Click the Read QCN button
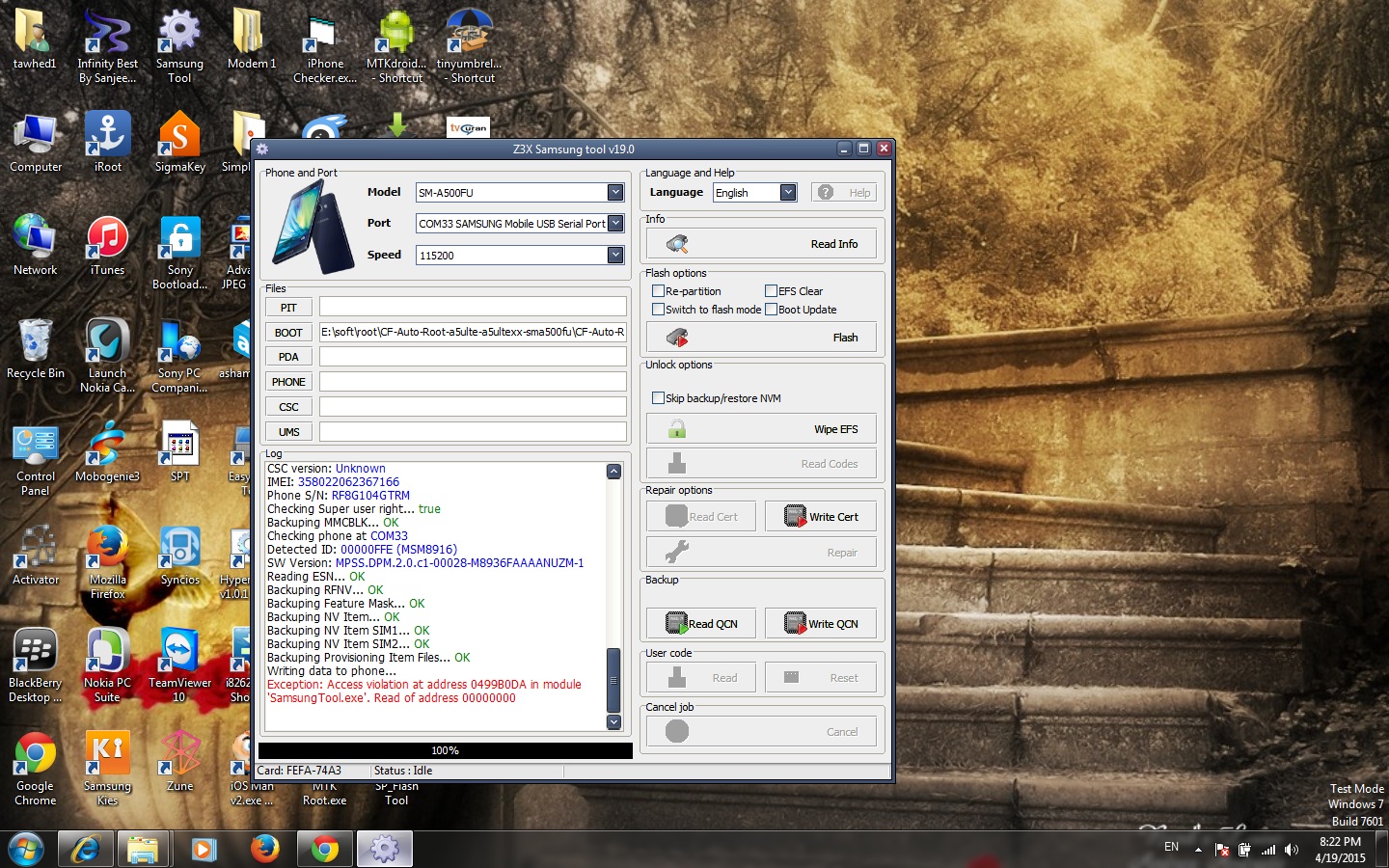Viewport: 1389px width, 868px height. pyautogui.click(x=701, y=624)
